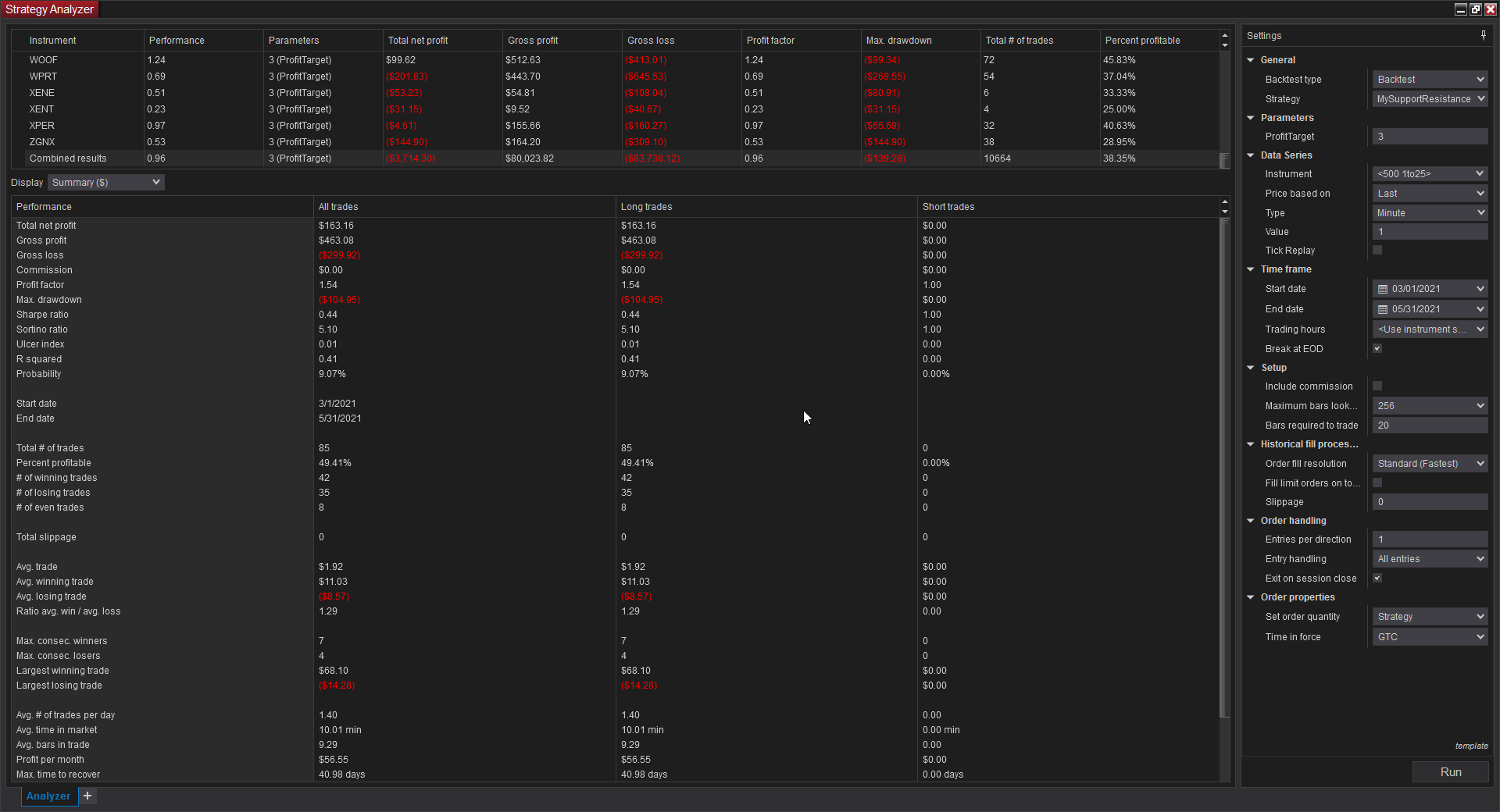Click the results grid scrollbar thumb

pyautogui.click(x=1224, y=160)
